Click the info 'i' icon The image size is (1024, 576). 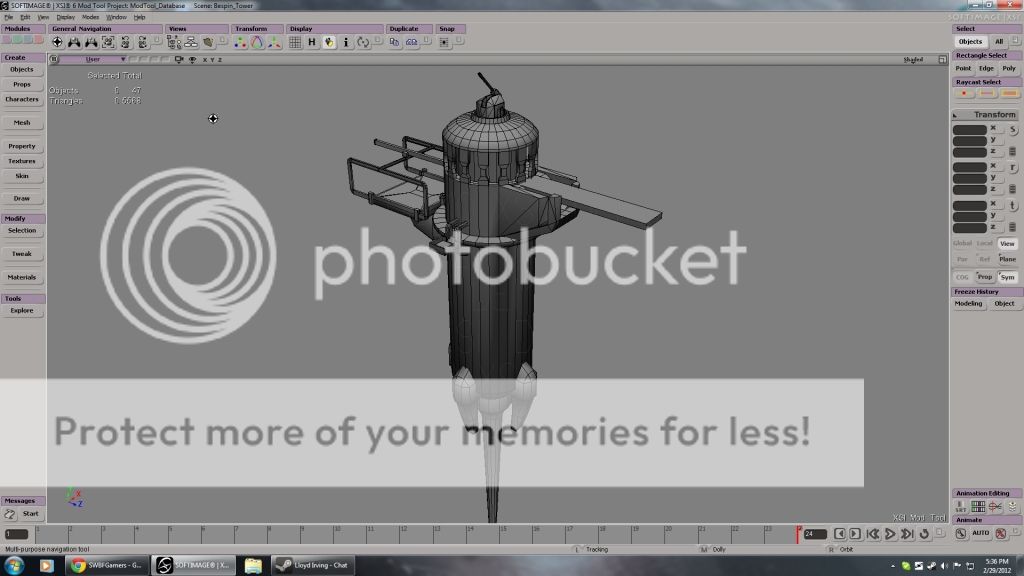click(x=346, y=42)
